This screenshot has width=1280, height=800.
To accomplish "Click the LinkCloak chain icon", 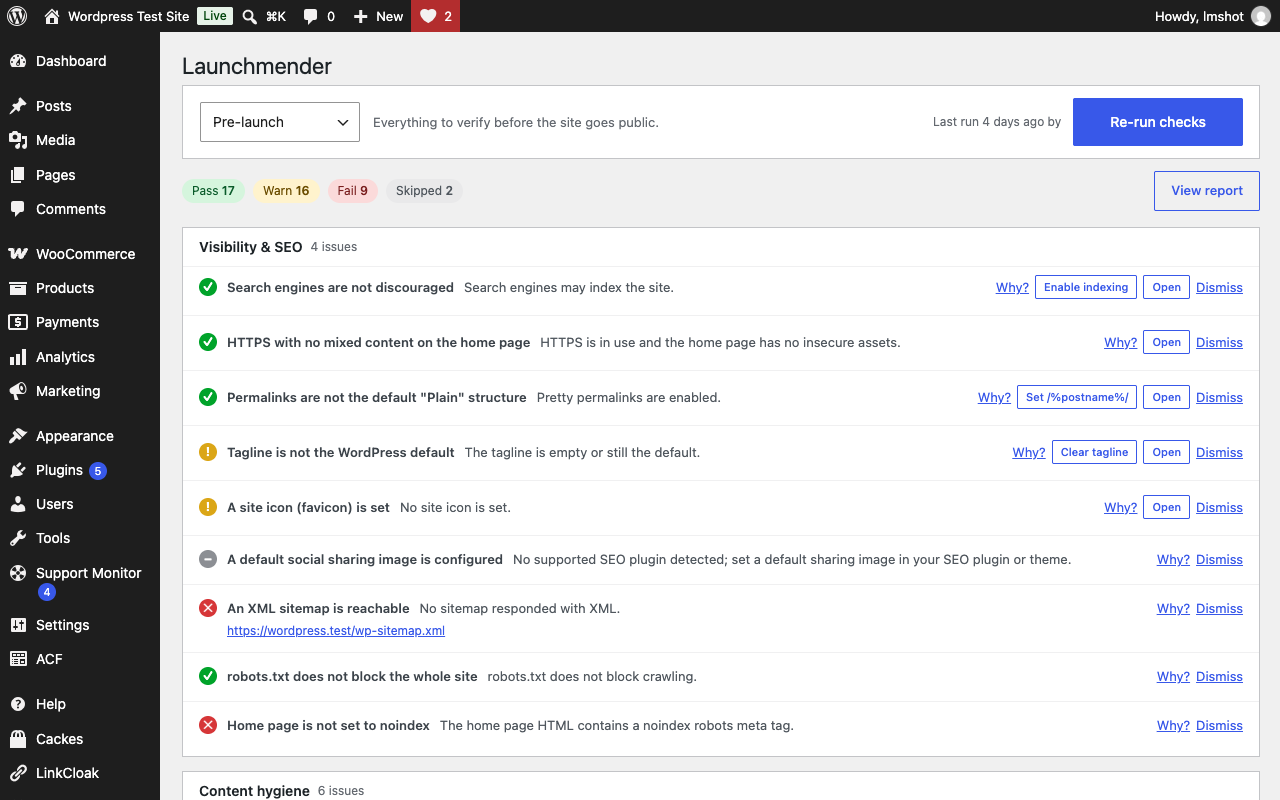I will click(18, 773).
